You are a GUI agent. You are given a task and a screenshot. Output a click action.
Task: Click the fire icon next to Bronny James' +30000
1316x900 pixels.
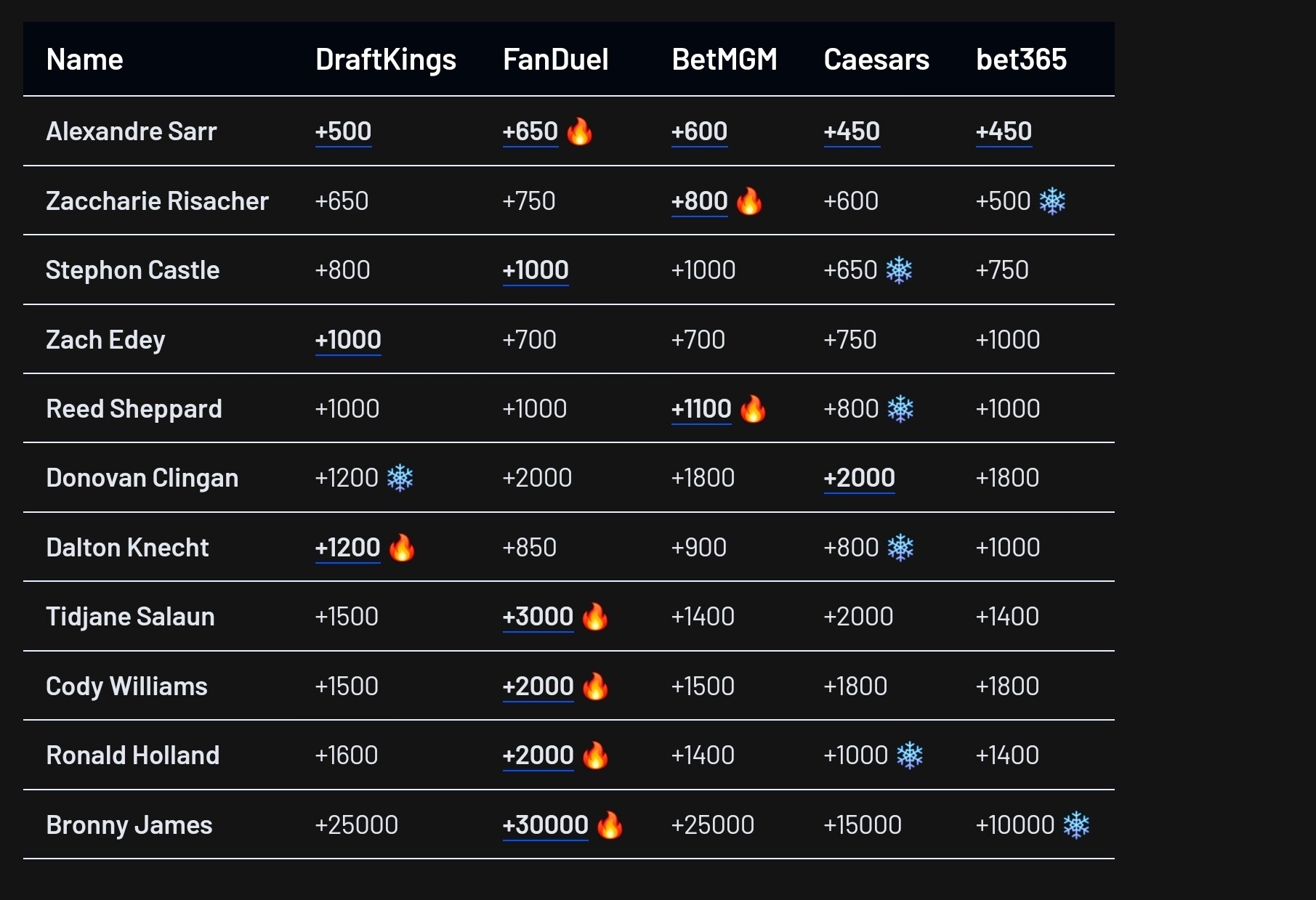[x=610, y=825]
